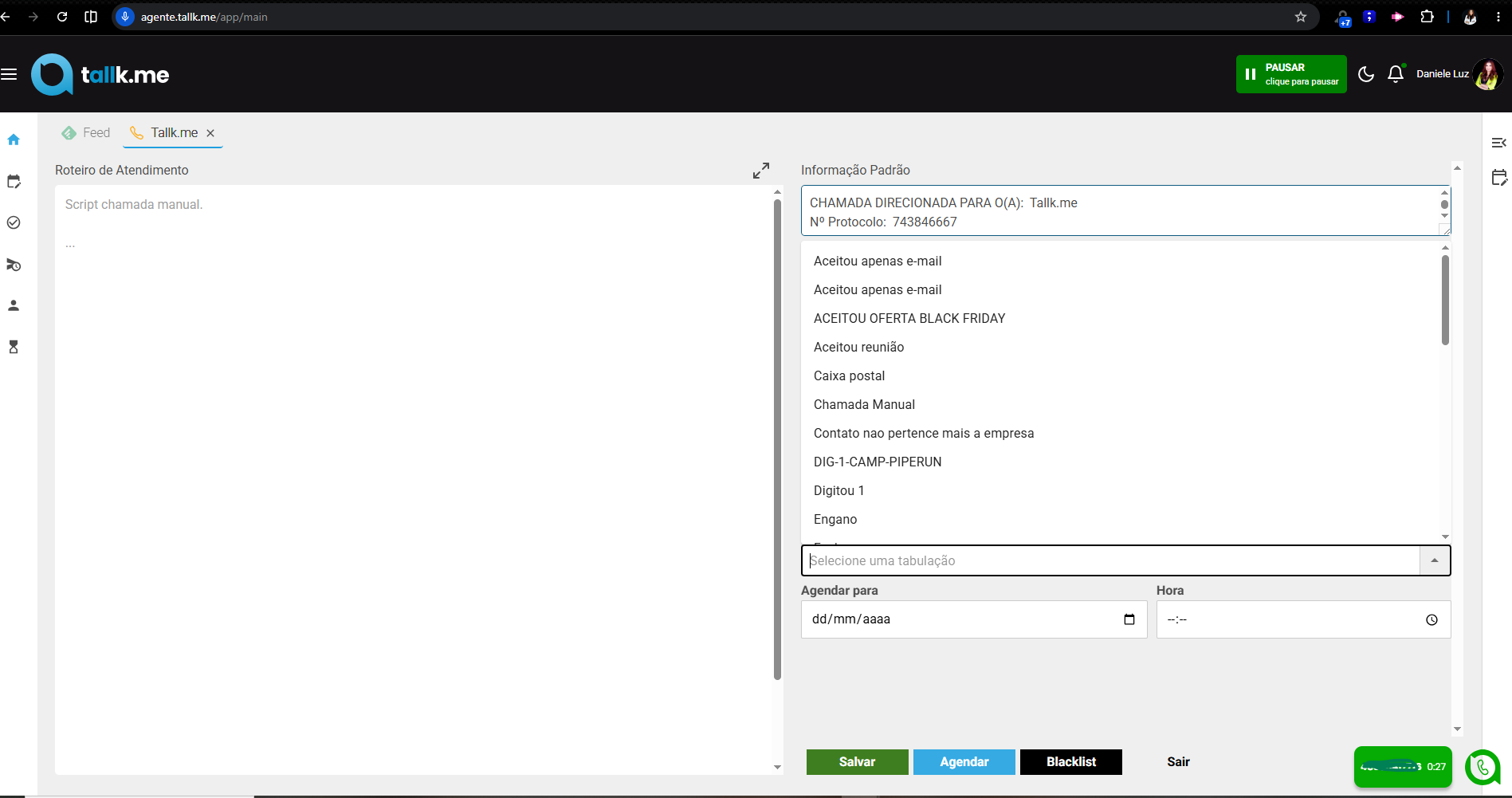Image resolution: width=1512 pixels, height=798 pixels.
Task: Collapse the tabulação dropdown arrow
Action: point(1435,560)
